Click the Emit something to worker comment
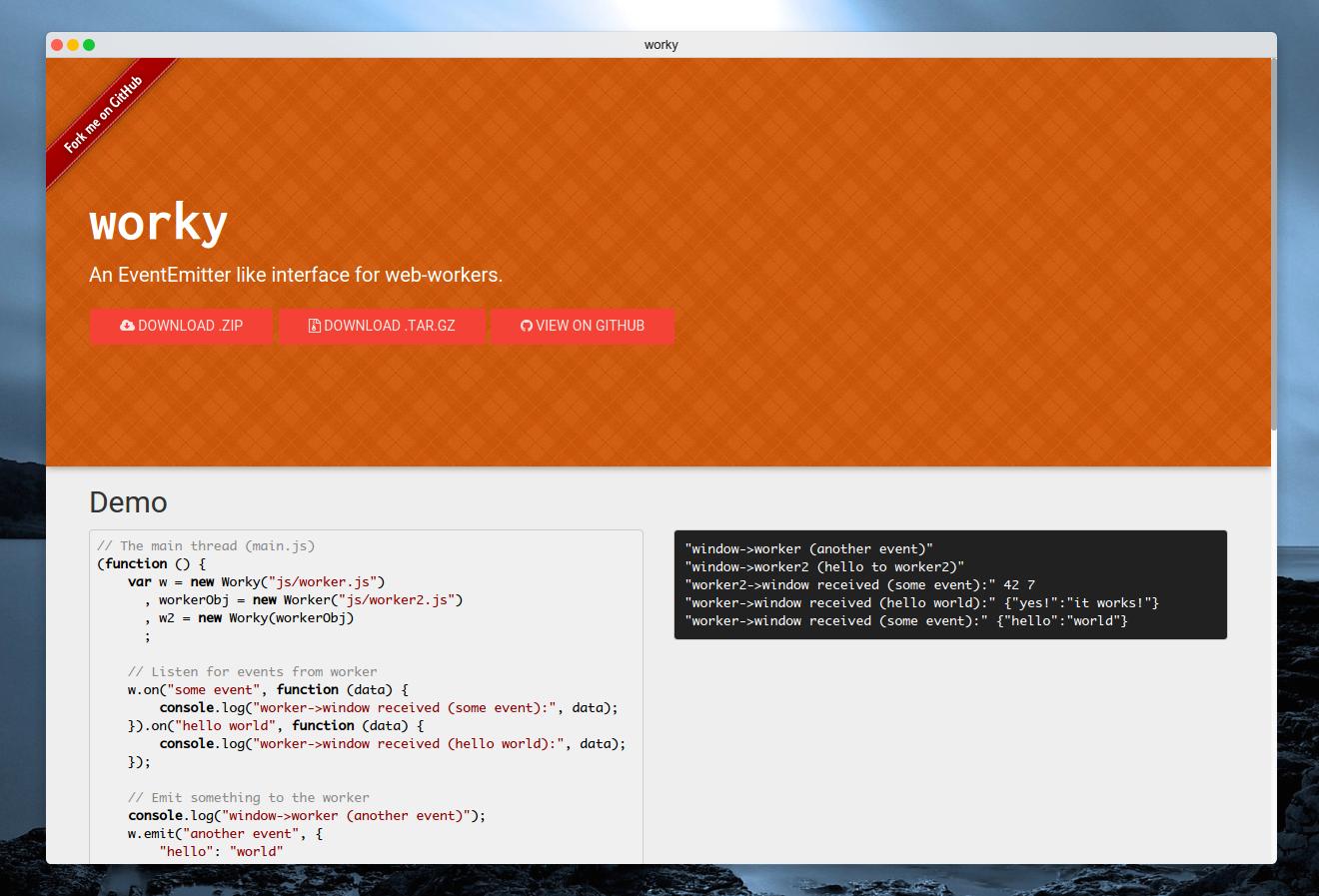This screenshot has width=1319, height=896. click(249, 797)
